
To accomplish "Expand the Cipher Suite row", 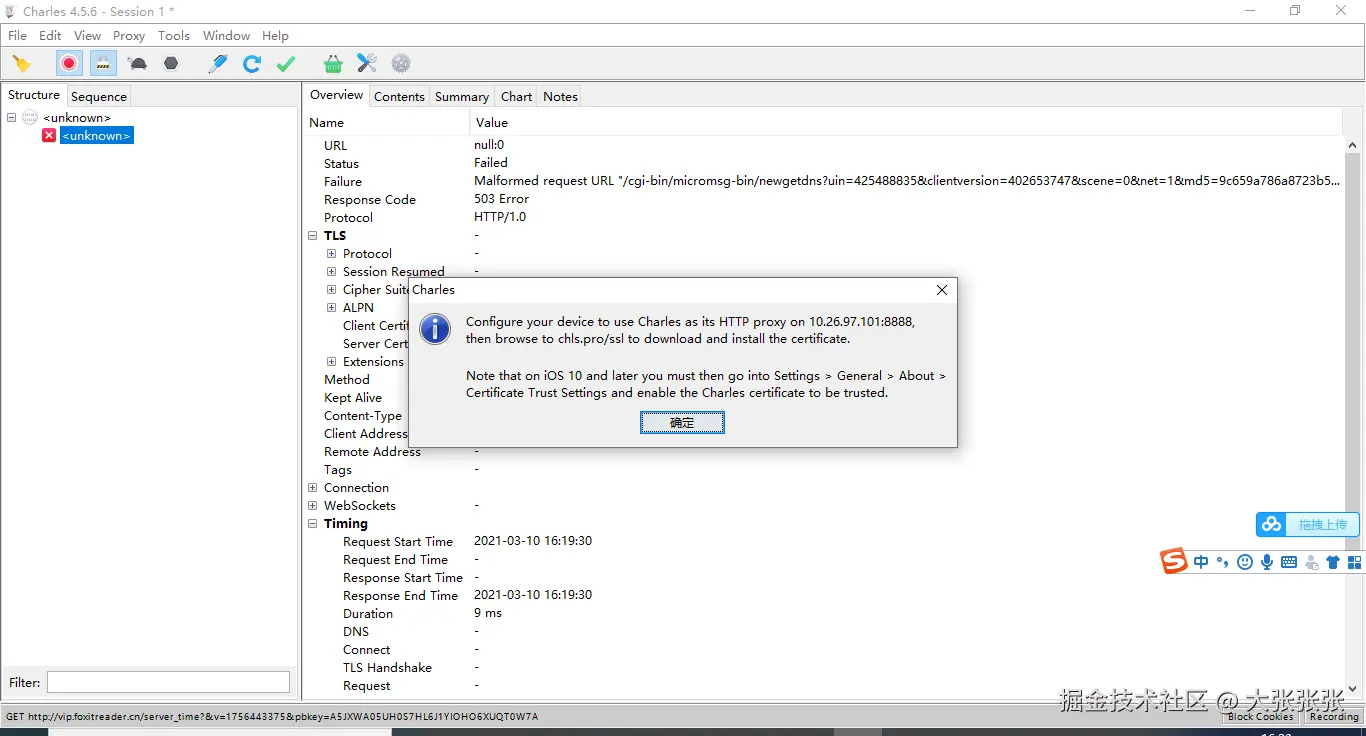I will [331, 290].
